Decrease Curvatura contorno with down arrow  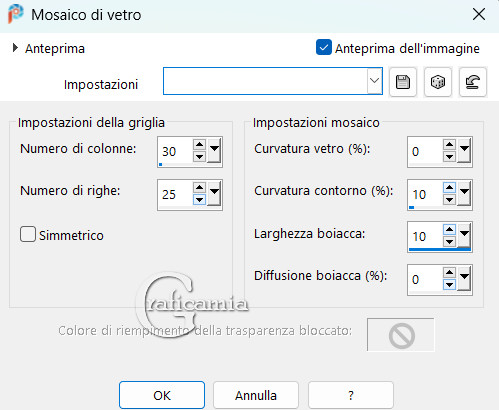[449, 200]
